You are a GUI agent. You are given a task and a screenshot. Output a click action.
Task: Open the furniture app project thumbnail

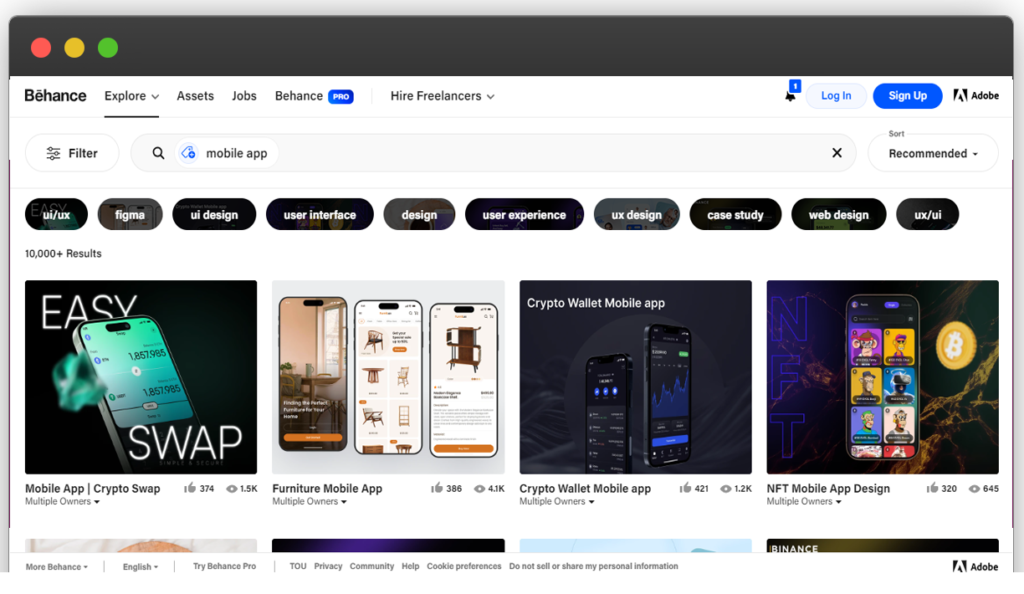[389, 377]
